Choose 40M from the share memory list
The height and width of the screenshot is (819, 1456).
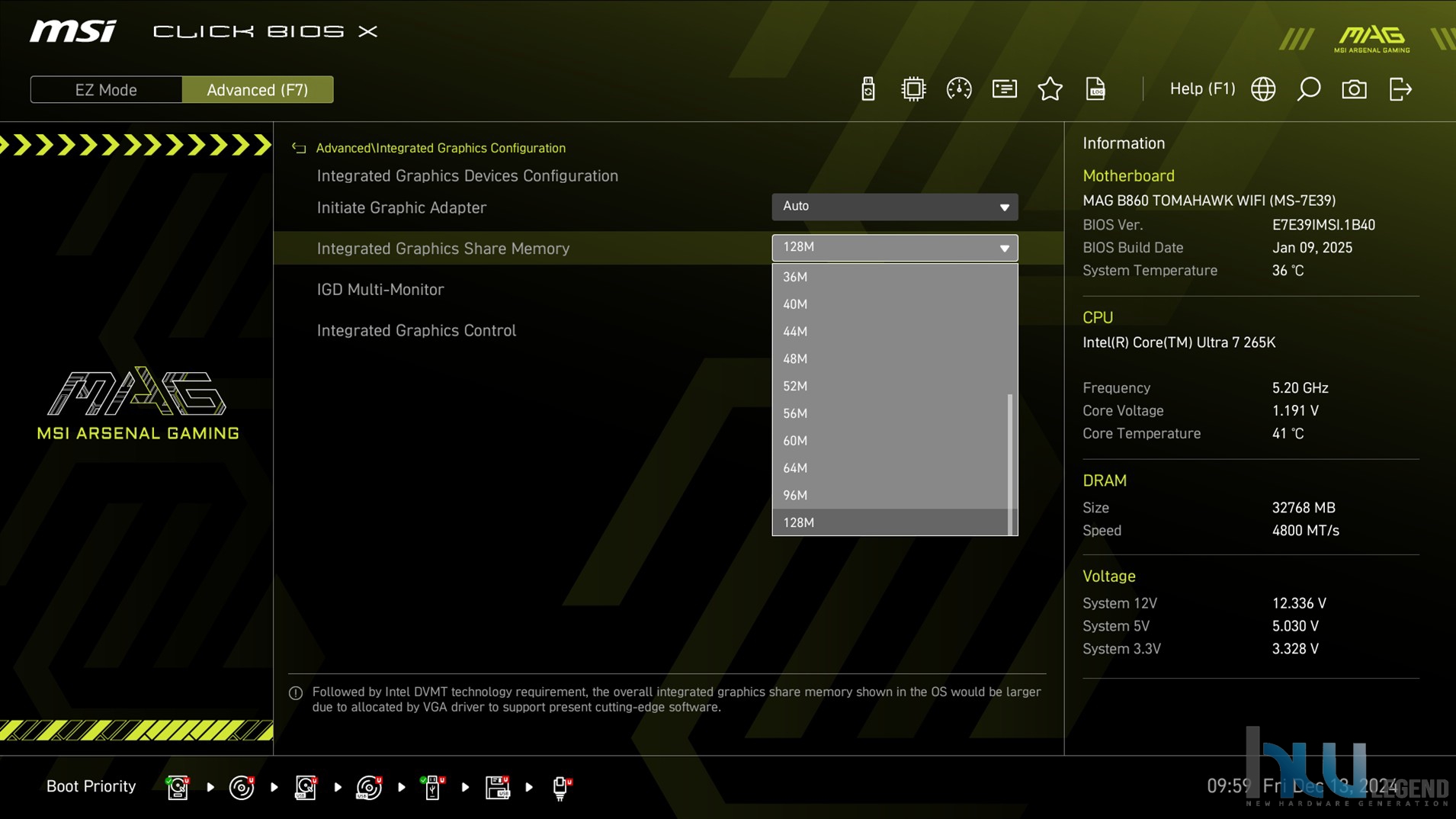pos(889,304)
